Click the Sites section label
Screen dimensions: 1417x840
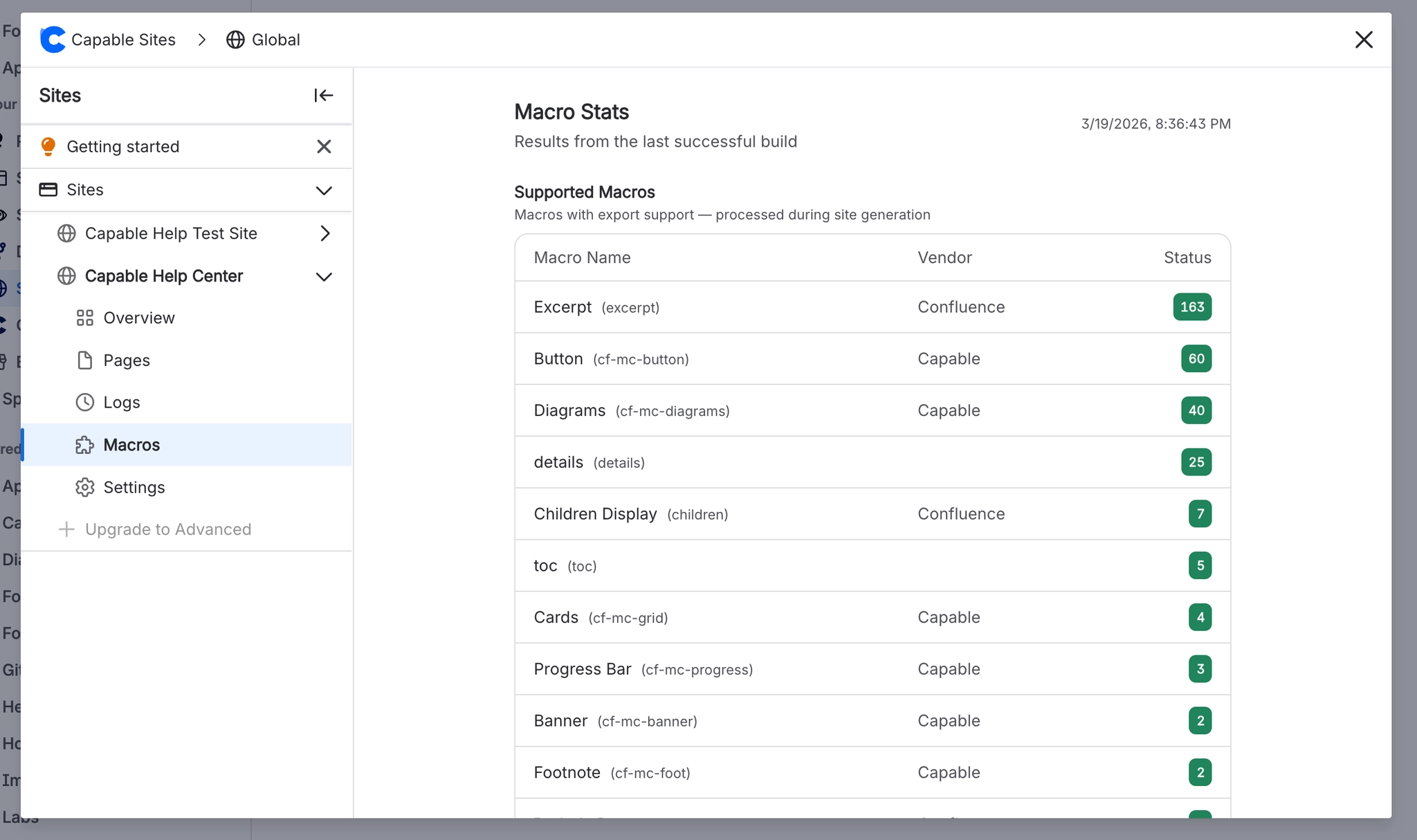(85, 190)
